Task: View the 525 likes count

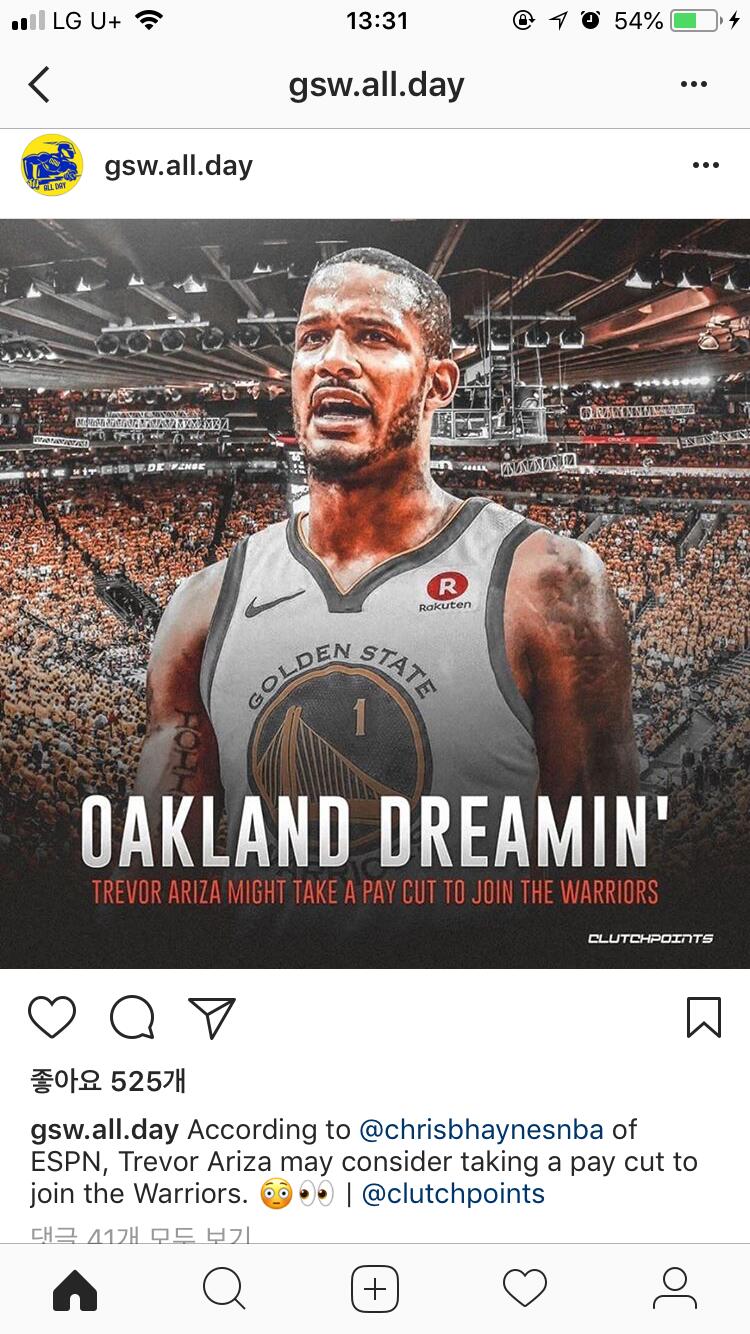Action: [108, 1081]
